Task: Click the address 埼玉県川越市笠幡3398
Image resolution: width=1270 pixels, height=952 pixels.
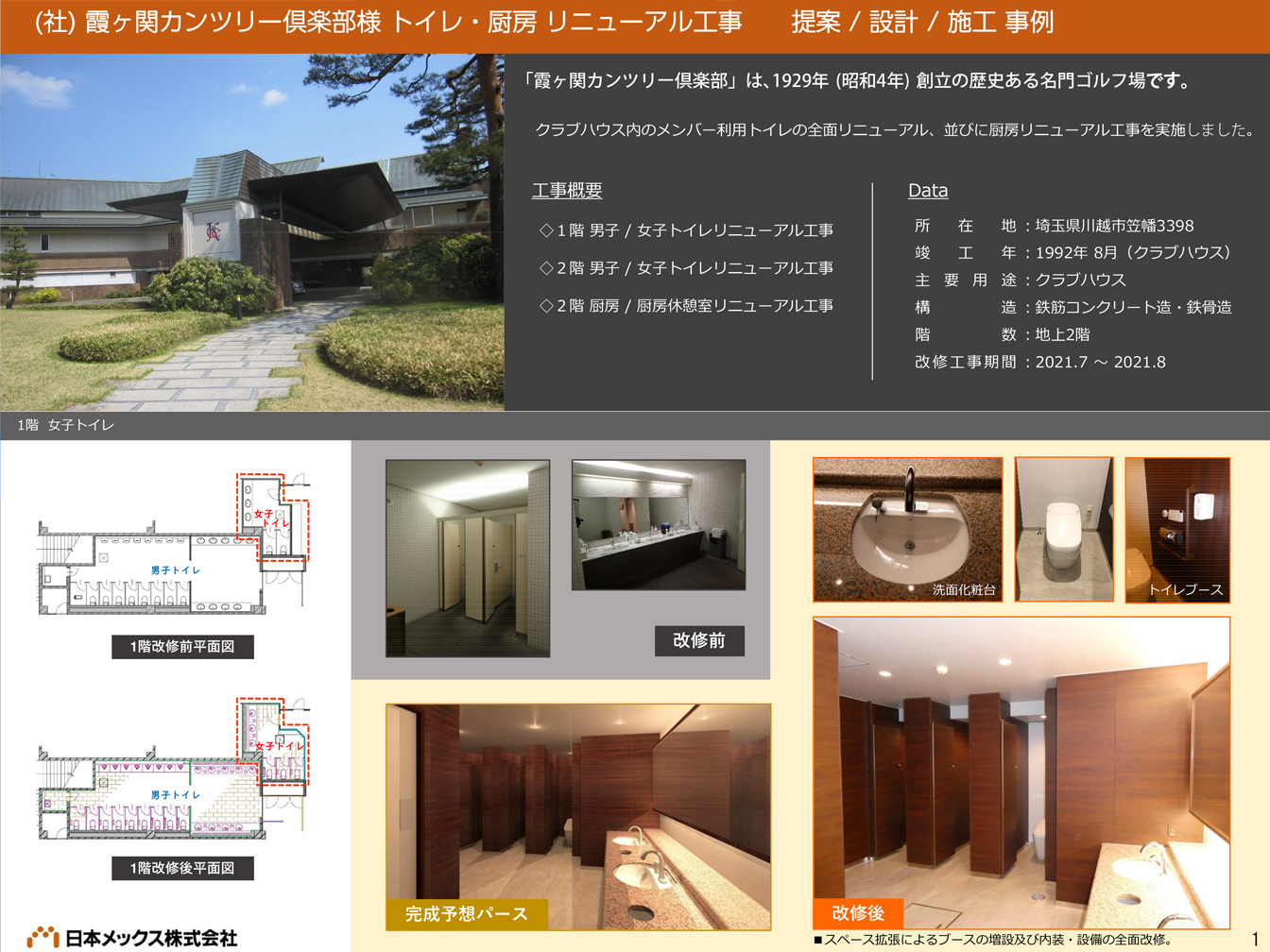Action: pos(1115,226)
